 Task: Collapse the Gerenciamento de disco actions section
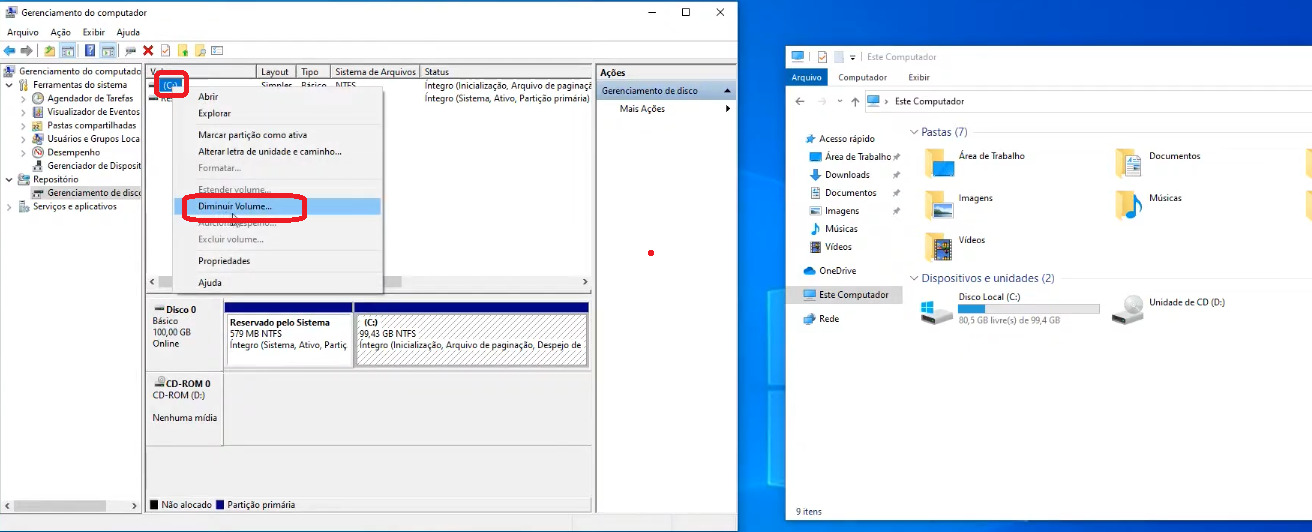point(727,91)
